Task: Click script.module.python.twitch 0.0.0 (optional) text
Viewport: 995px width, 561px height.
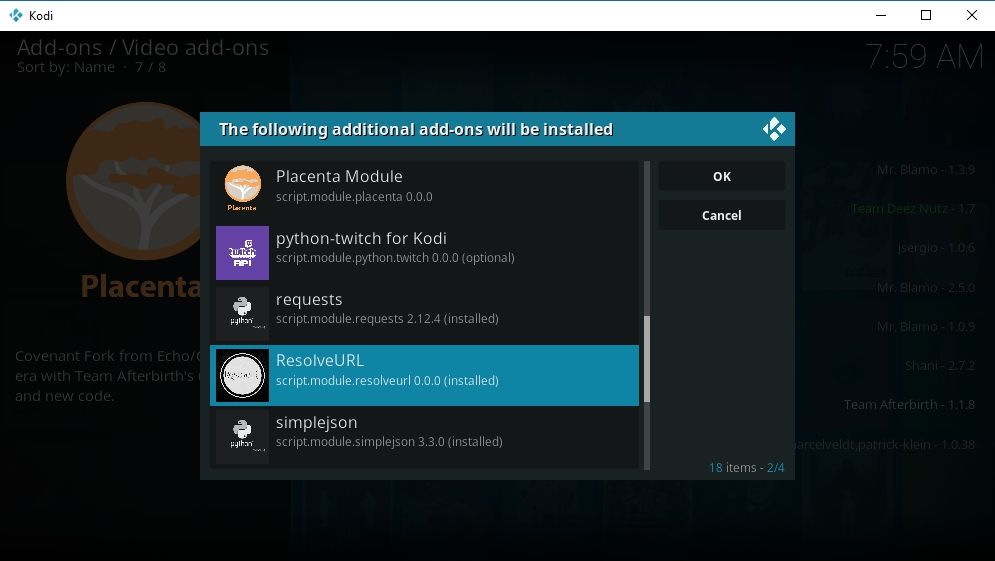Action: tap(395, 258)
